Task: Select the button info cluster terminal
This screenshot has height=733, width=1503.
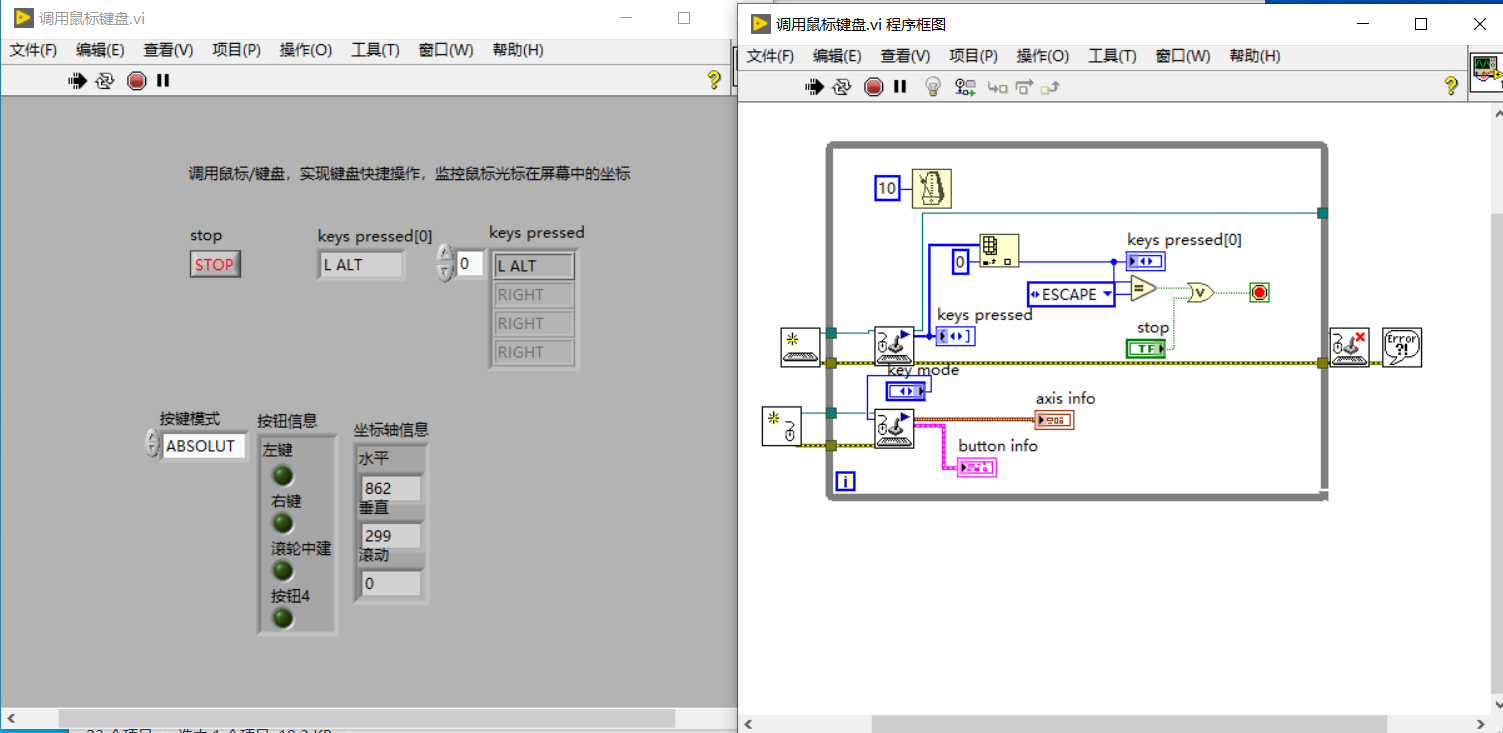Action: (976, 467)
